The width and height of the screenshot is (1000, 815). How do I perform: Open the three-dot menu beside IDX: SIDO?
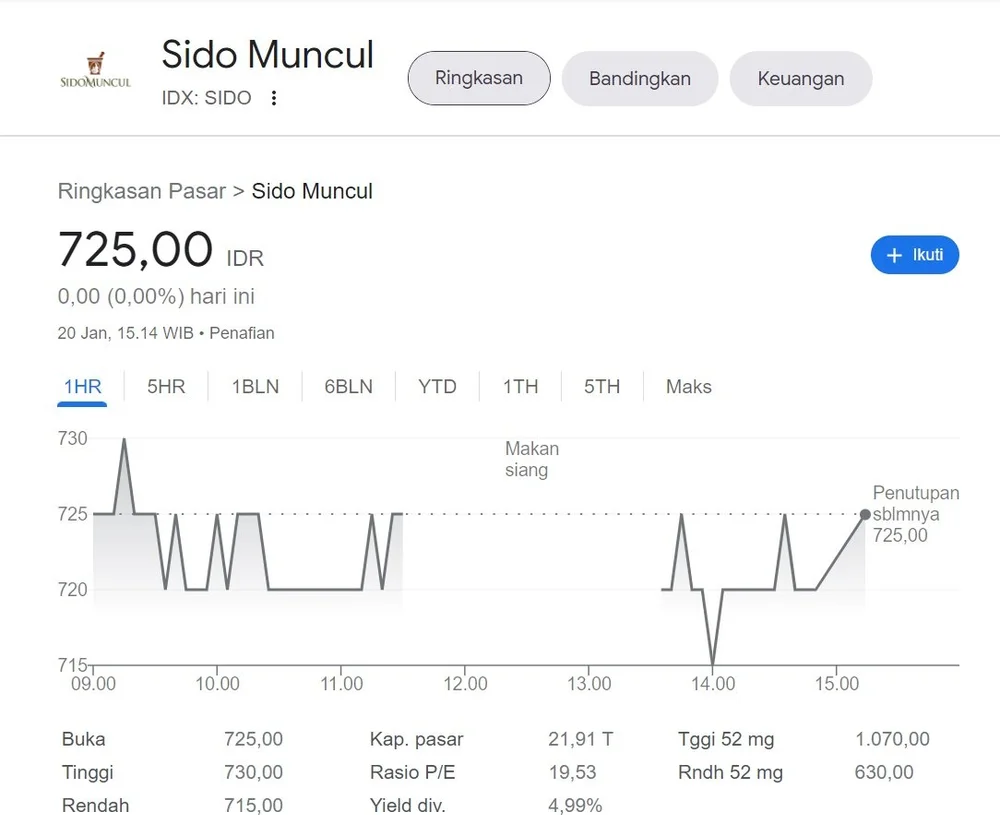click(x=273, y=98)
